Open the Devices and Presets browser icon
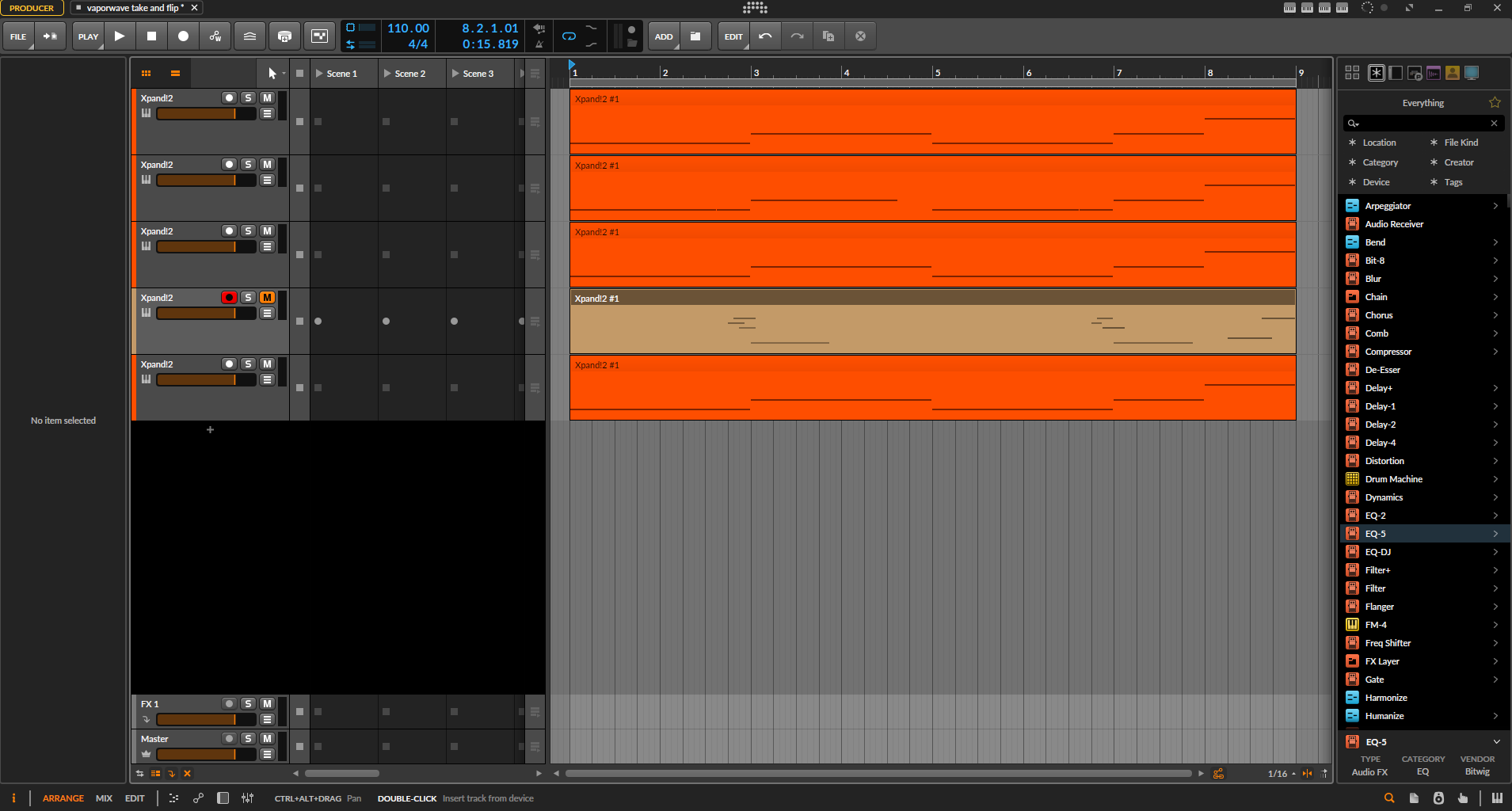 pos(1396,73)
